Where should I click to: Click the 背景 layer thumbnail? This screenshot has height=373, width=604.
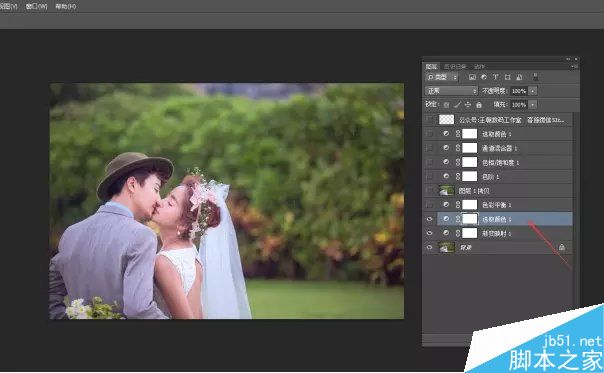click(446, 247)
